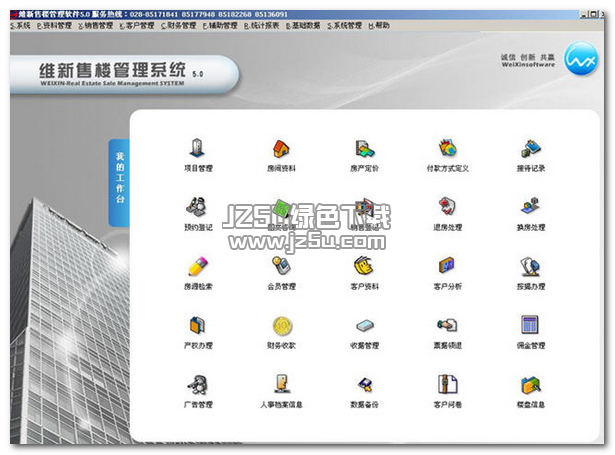Open the 人事档案信息 icon
Viewport: 615px width, 455px height.
click(x=282, y=384)
